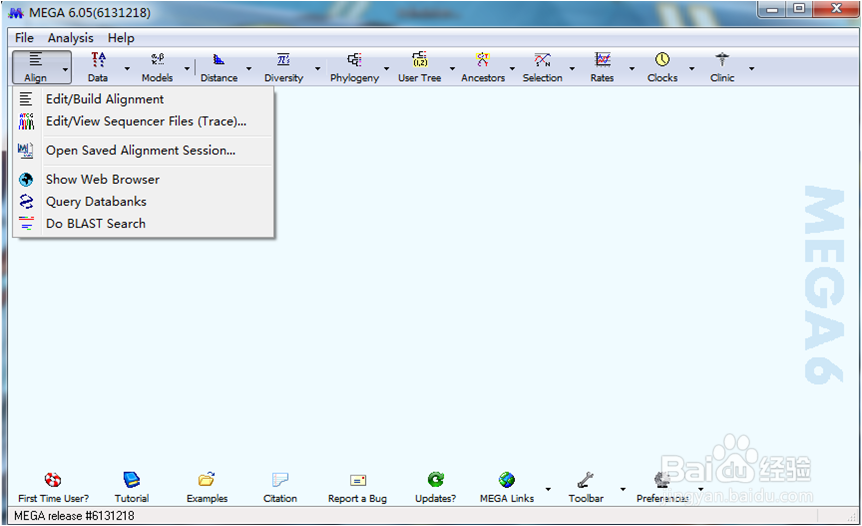Expand the Phylogeny dropdown arrow
Screen dimensions: 862x526
click(386, 69)
